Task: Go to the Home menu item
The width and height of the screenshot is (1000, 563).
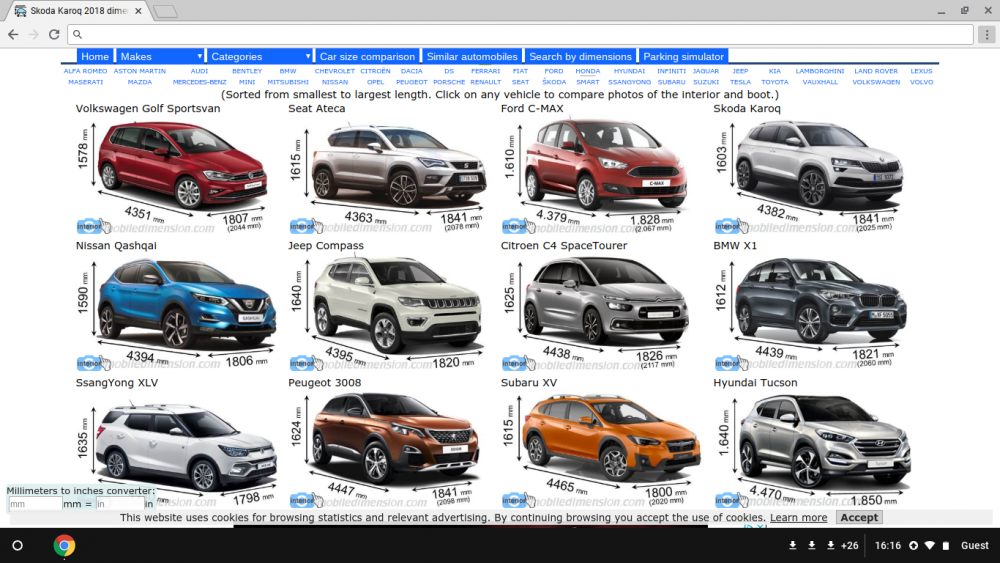Action: (95, 56)
